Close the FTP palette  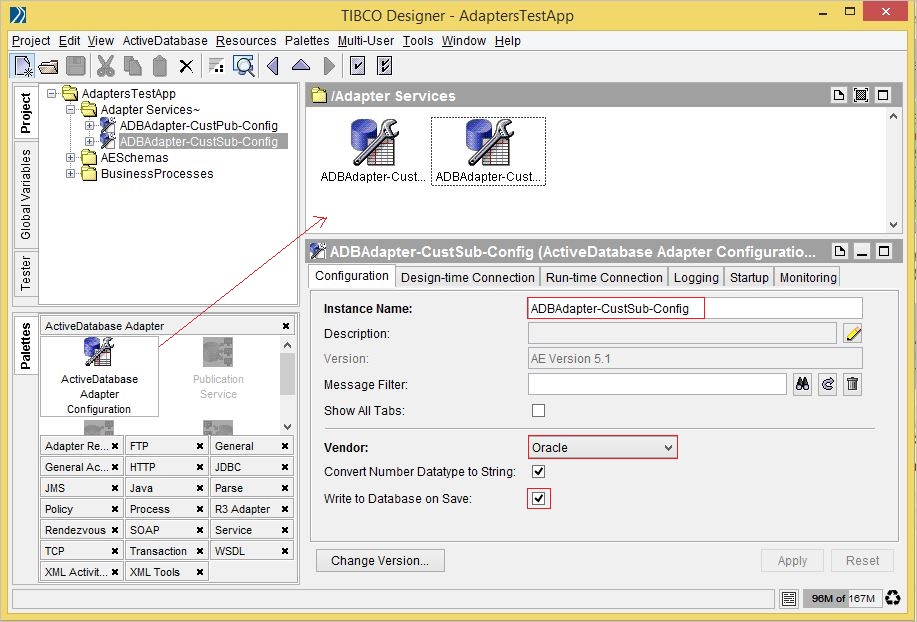point(200,446)
